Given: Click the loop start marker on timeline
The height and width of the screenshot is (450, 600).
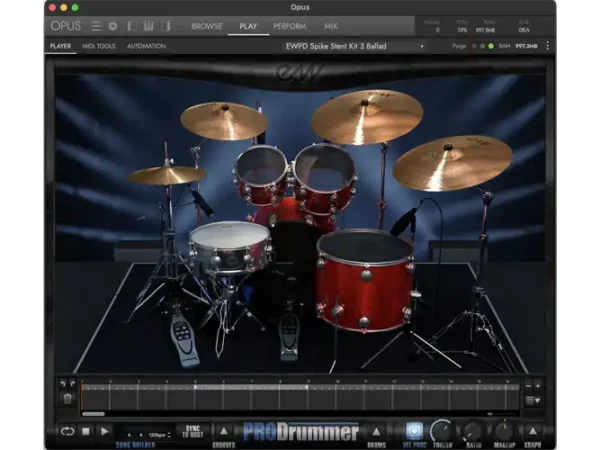Looking at the screenshot, I should pyautogui.click(x=195, y=387).
